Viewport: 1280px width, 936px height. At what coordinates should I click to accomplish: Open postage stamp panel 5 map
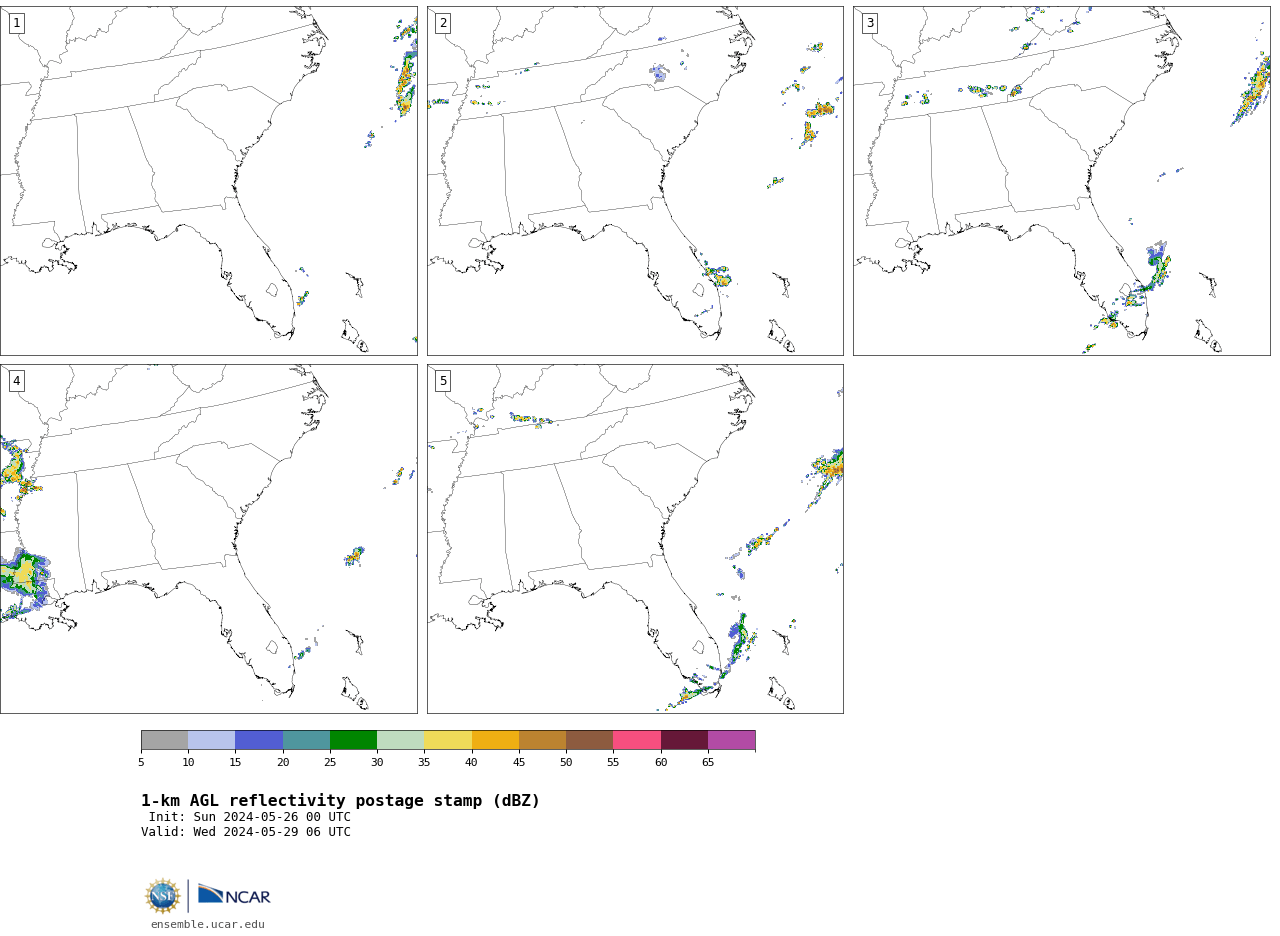(635, 539)
